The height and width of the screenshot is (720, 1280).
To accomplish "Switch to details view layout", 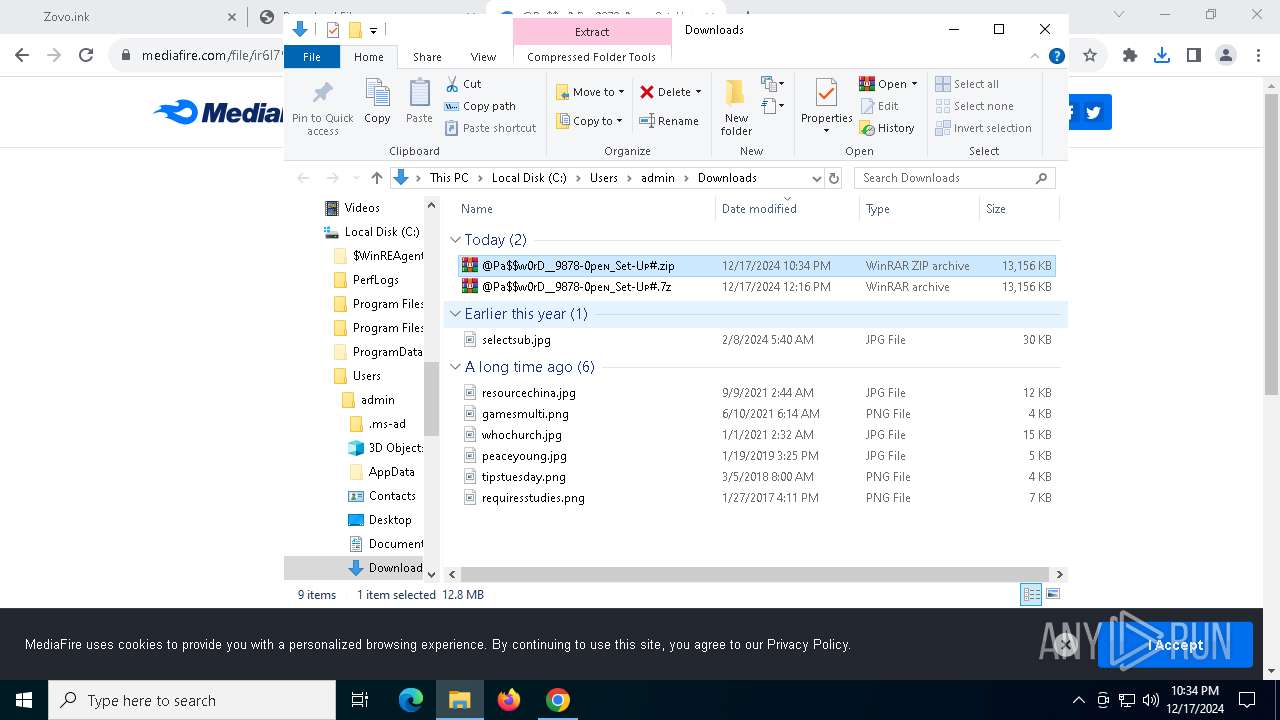I will point(1031,595).
